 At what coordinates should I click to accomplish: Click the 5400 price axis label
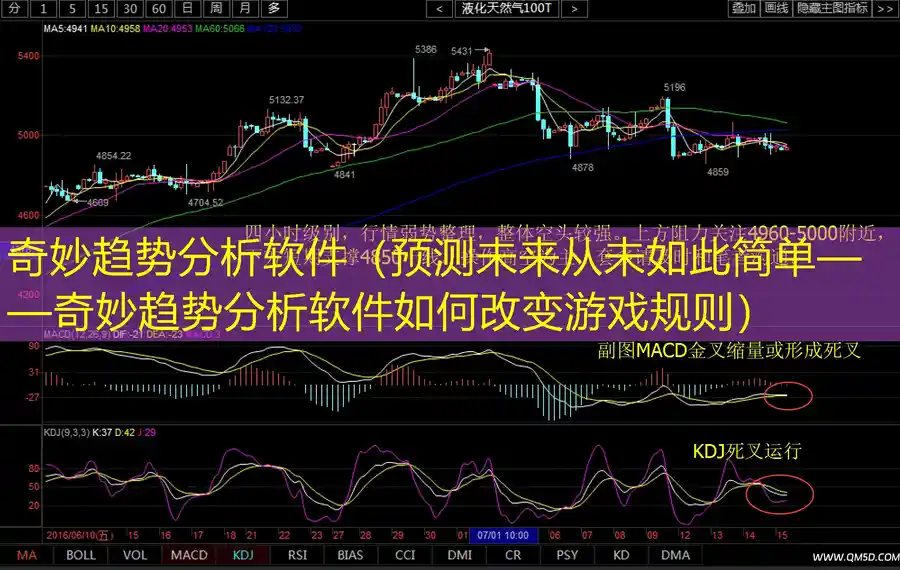point(29,56)
